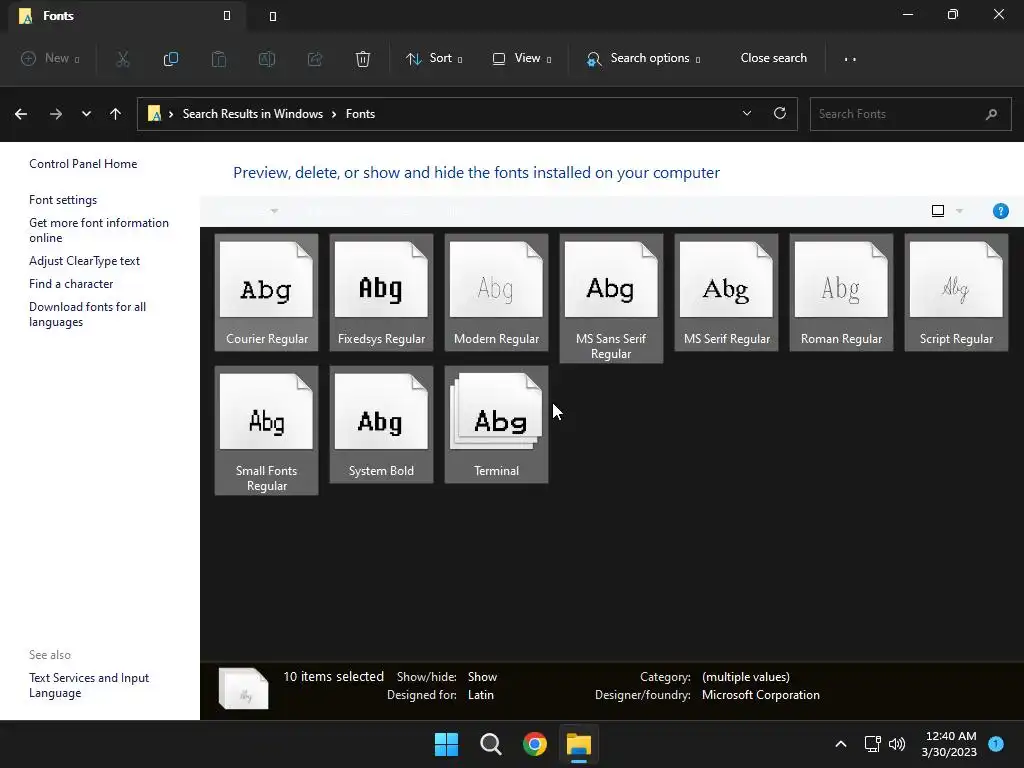Image resolution: width=1024 pixels, height=768 pixels.
Task: Delete selected fonts with trash icon
Action: [x=362, y=59]
